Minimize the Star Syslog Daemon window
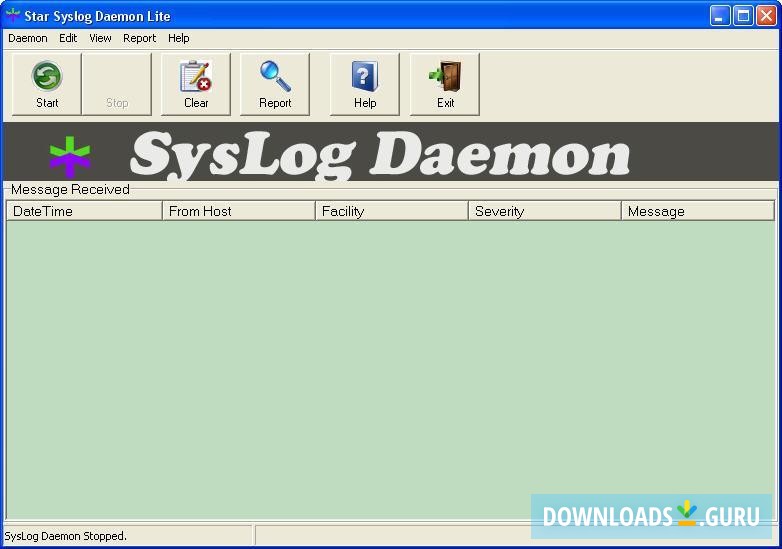Screen dimensions: 782x549 tap(720, 16)
